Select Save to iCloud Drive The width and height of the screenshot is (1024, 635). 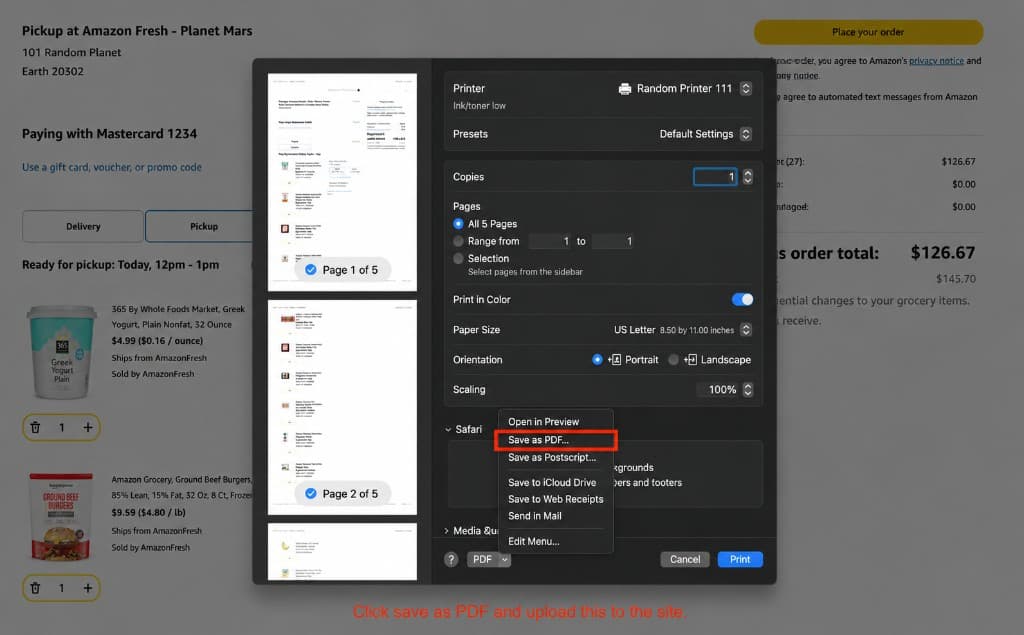[552, 482]
